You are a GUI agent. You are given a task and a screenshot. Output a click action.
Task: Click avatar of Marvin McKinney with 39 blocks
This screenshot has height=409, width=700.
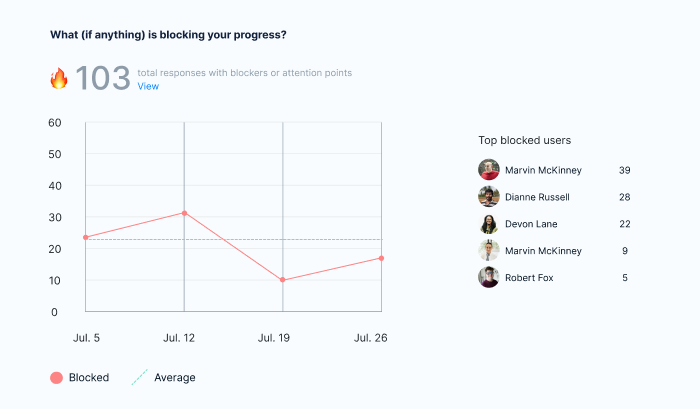(x=489, y=170)
